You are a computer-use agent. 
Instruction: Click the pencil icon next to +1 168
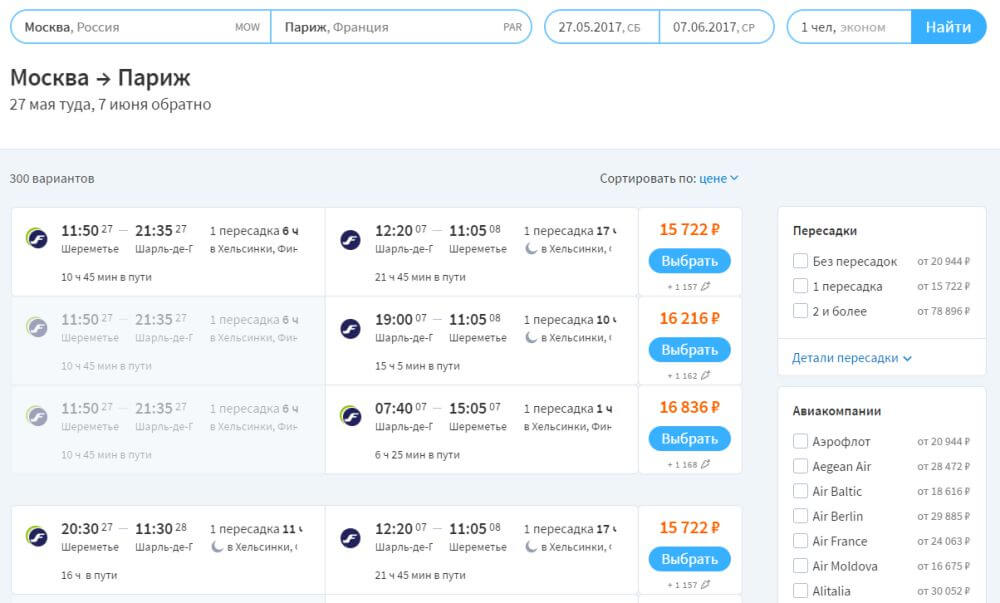(x=705, y=464)
